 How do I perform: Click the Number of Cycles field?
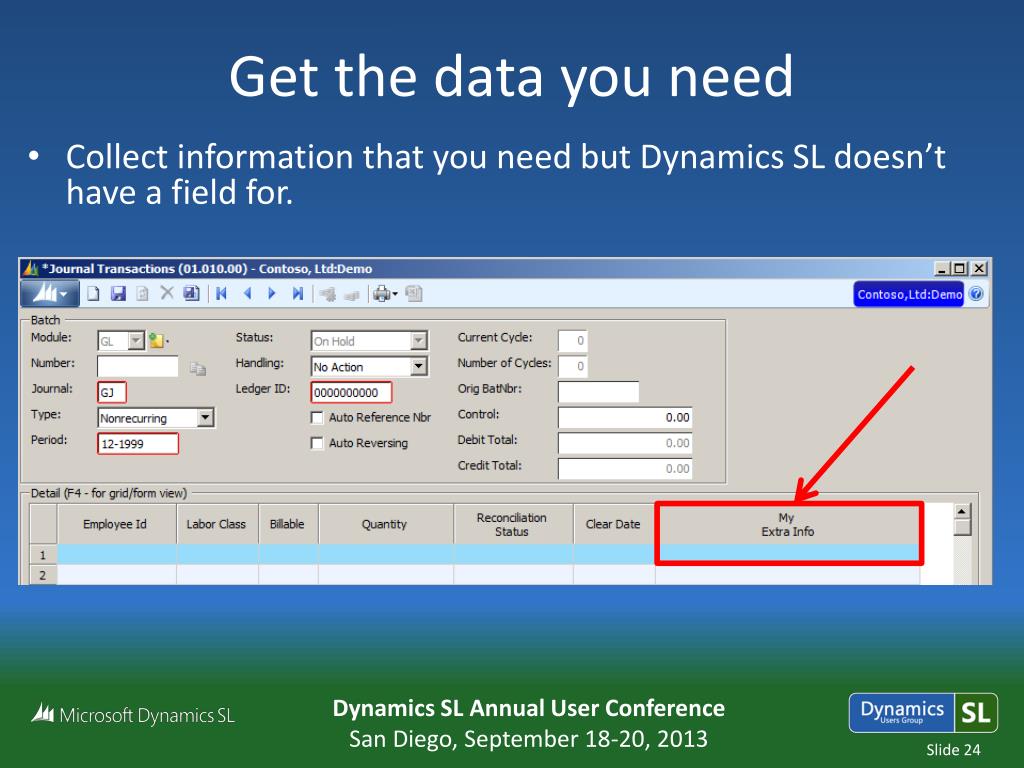click(573, 366)
